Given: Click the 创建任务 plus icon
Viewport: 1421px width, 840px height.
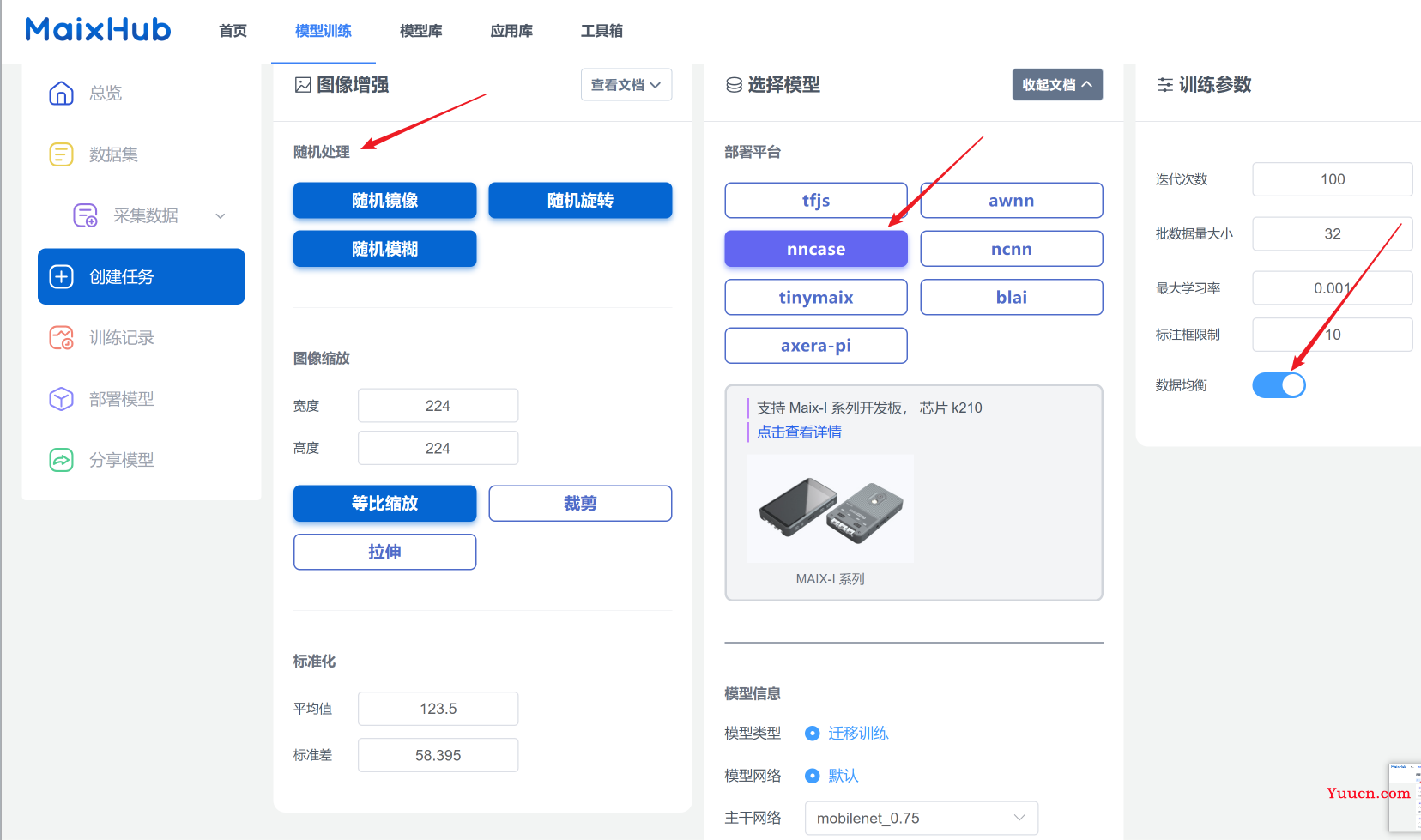Looking at the screenshot, I should click(x=61, y=276).
